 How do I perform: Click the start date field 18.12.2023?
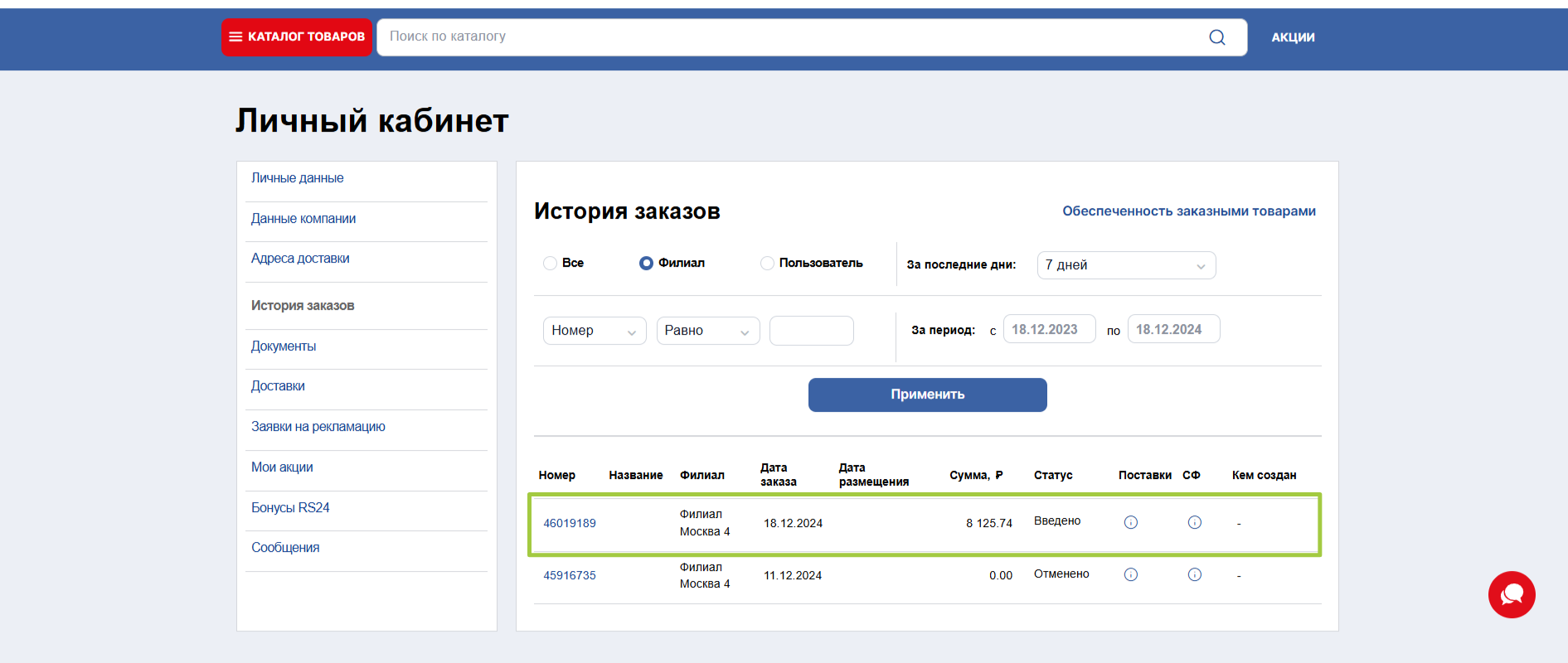(1050, 329)
